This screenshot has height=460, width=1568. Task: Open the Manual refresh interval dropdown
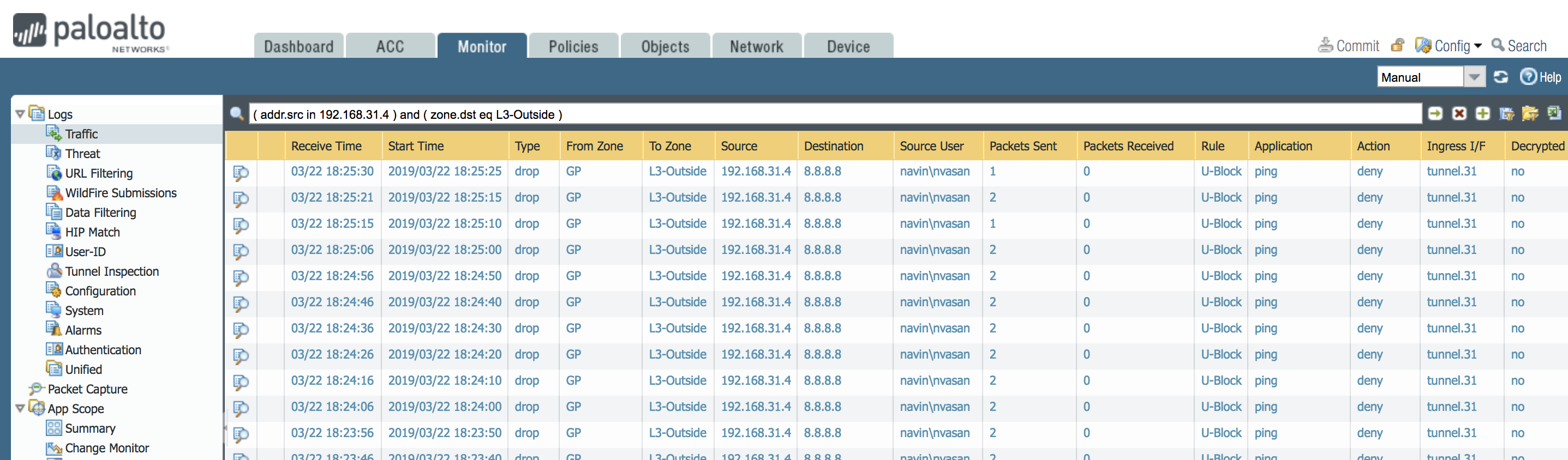coord(1474,77)
